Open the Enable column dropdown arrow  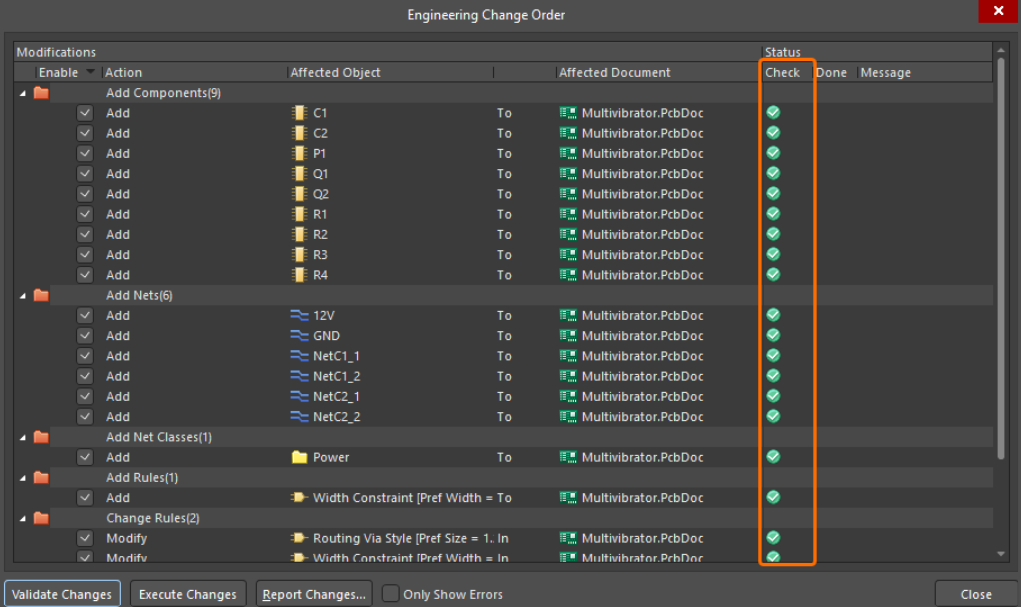(x=91, y=72)
